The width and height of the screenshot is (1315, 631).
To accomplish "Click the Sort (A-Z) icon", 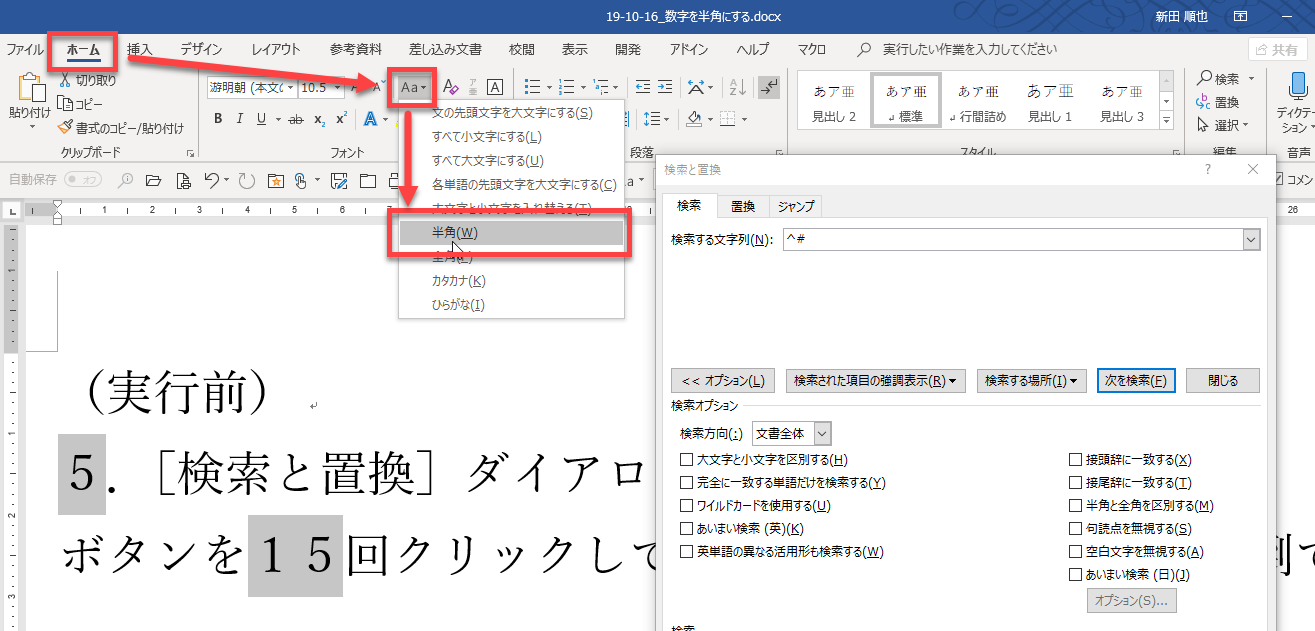I will pos(737,88).
